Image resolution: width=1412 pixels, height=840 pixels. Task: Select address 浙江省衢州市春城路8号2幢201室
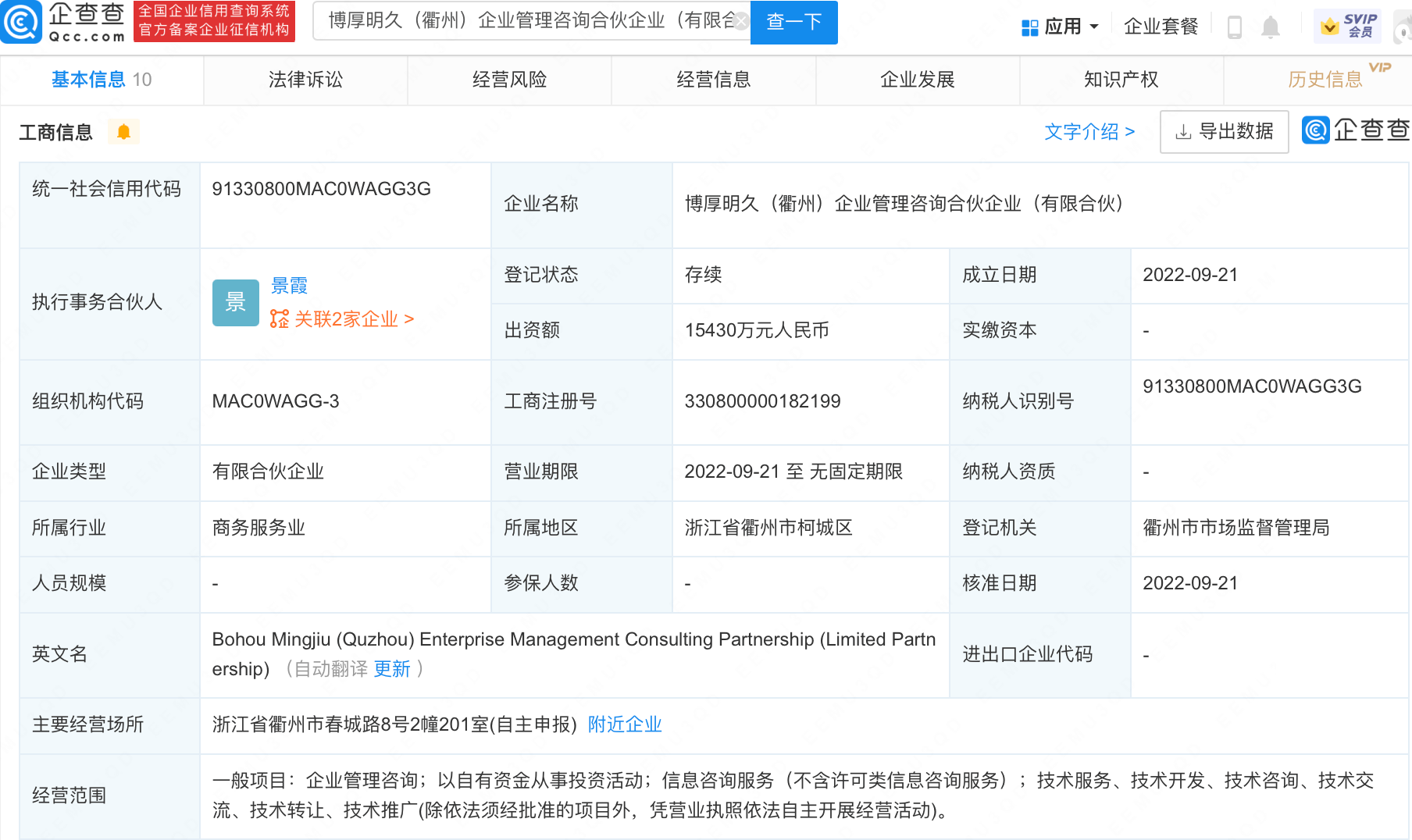click(394, 724)
